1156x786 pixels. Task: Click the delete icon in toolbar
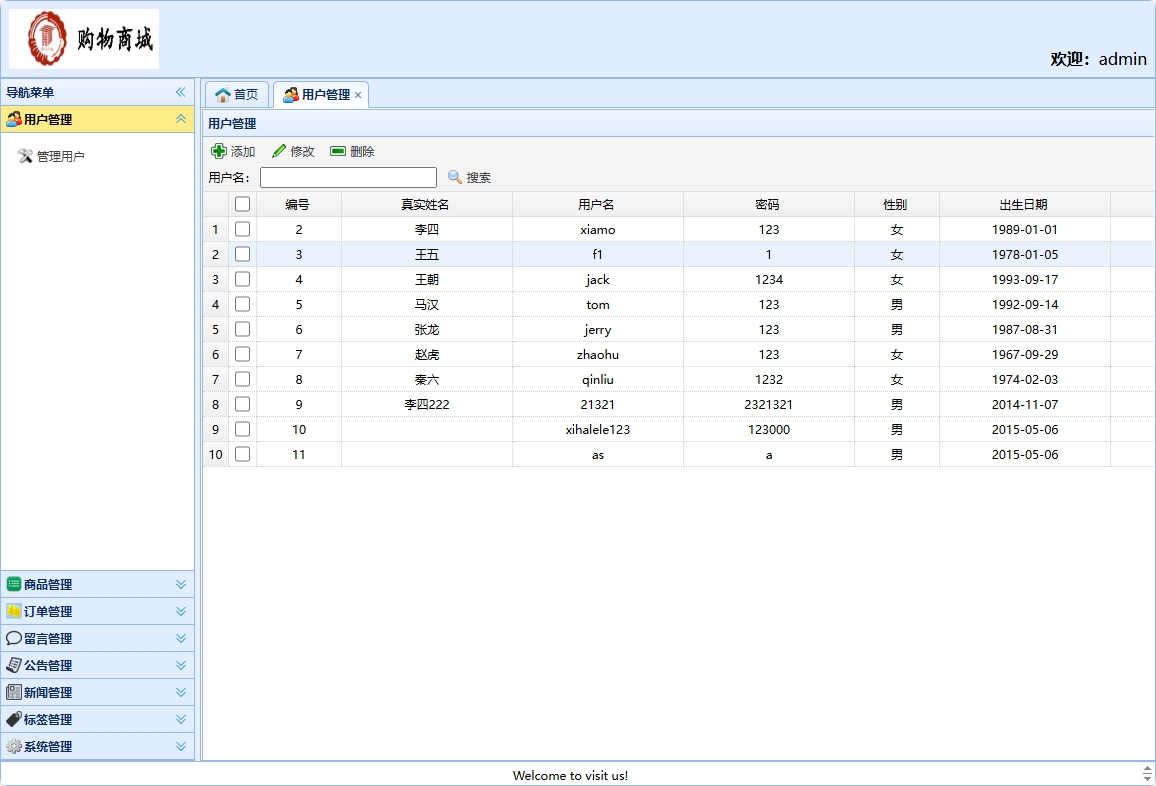coord(338,151)
